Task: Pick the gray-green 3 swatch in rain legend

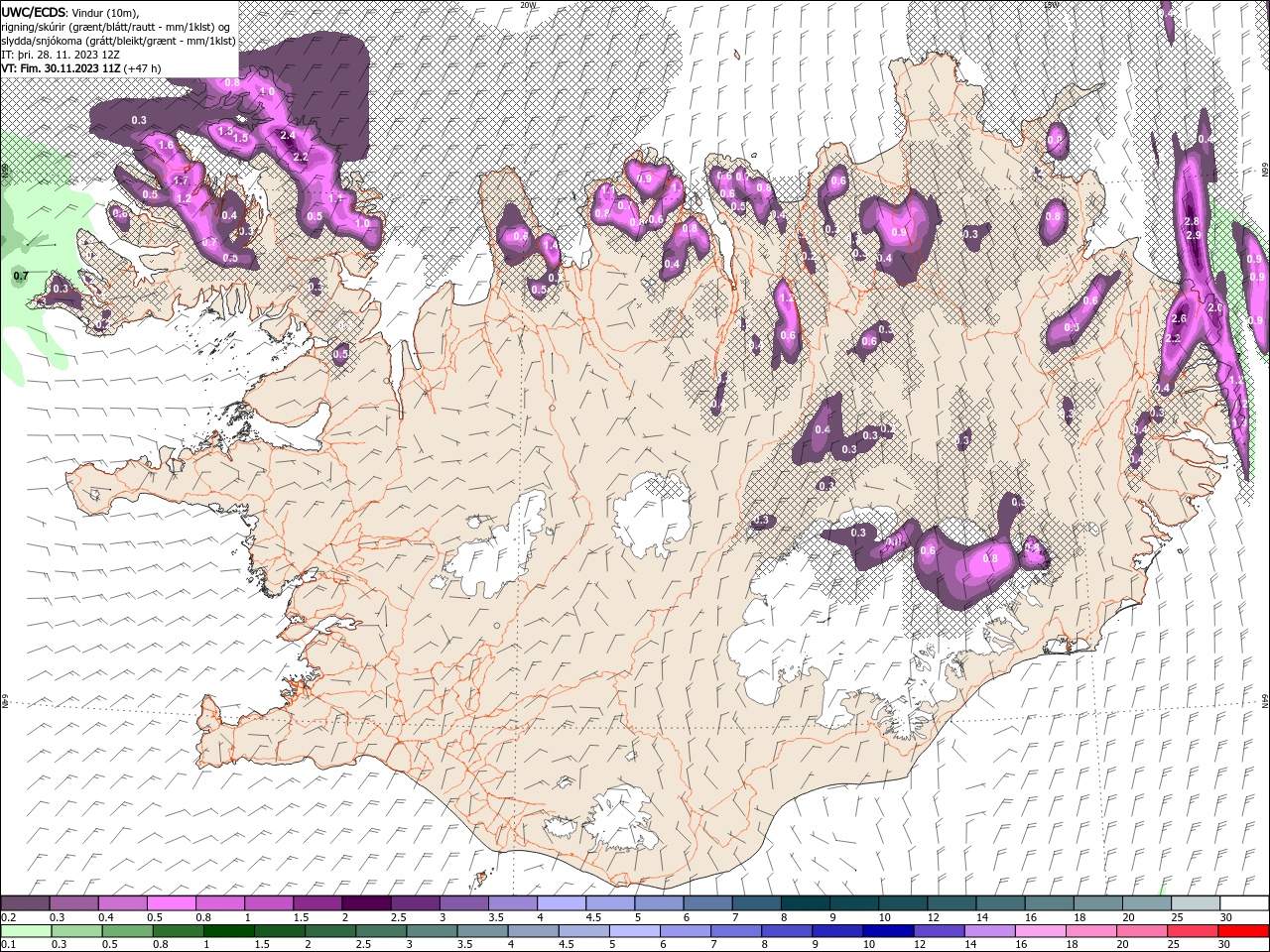Action: click(x=432, y=931)
